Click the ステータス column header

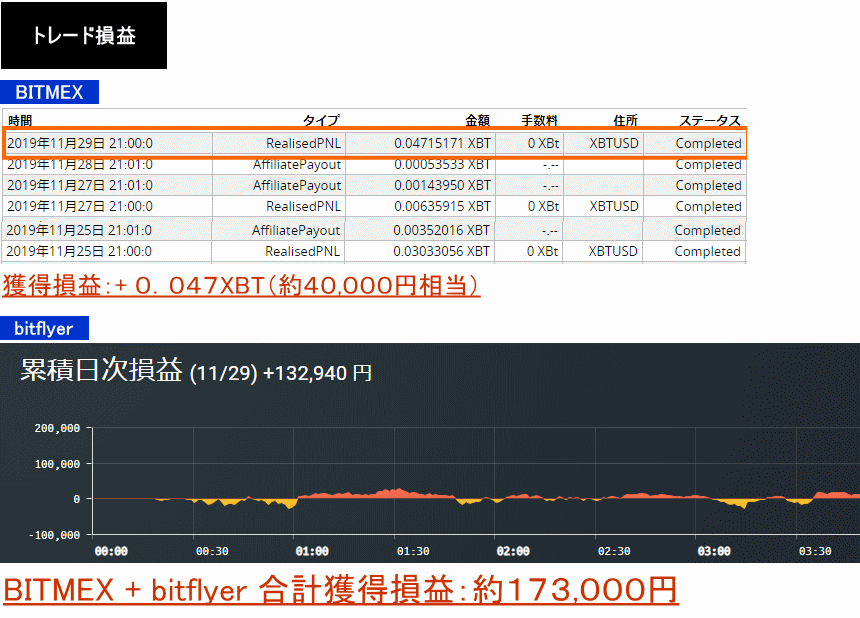[710, 120]
